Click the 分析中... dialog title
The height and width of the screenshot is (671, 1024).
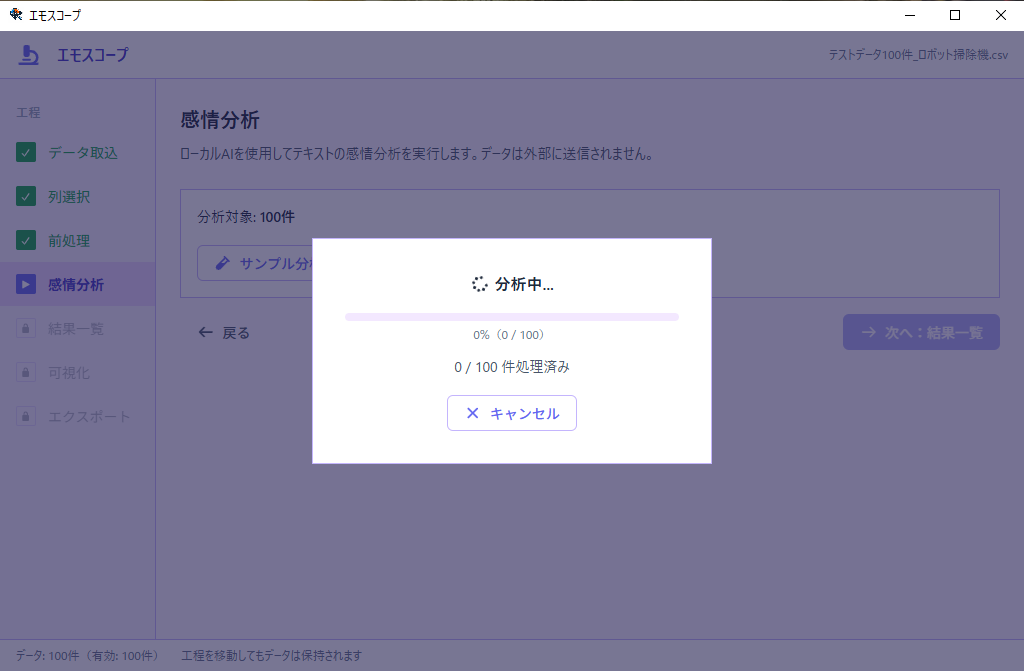tap(524, 284)
